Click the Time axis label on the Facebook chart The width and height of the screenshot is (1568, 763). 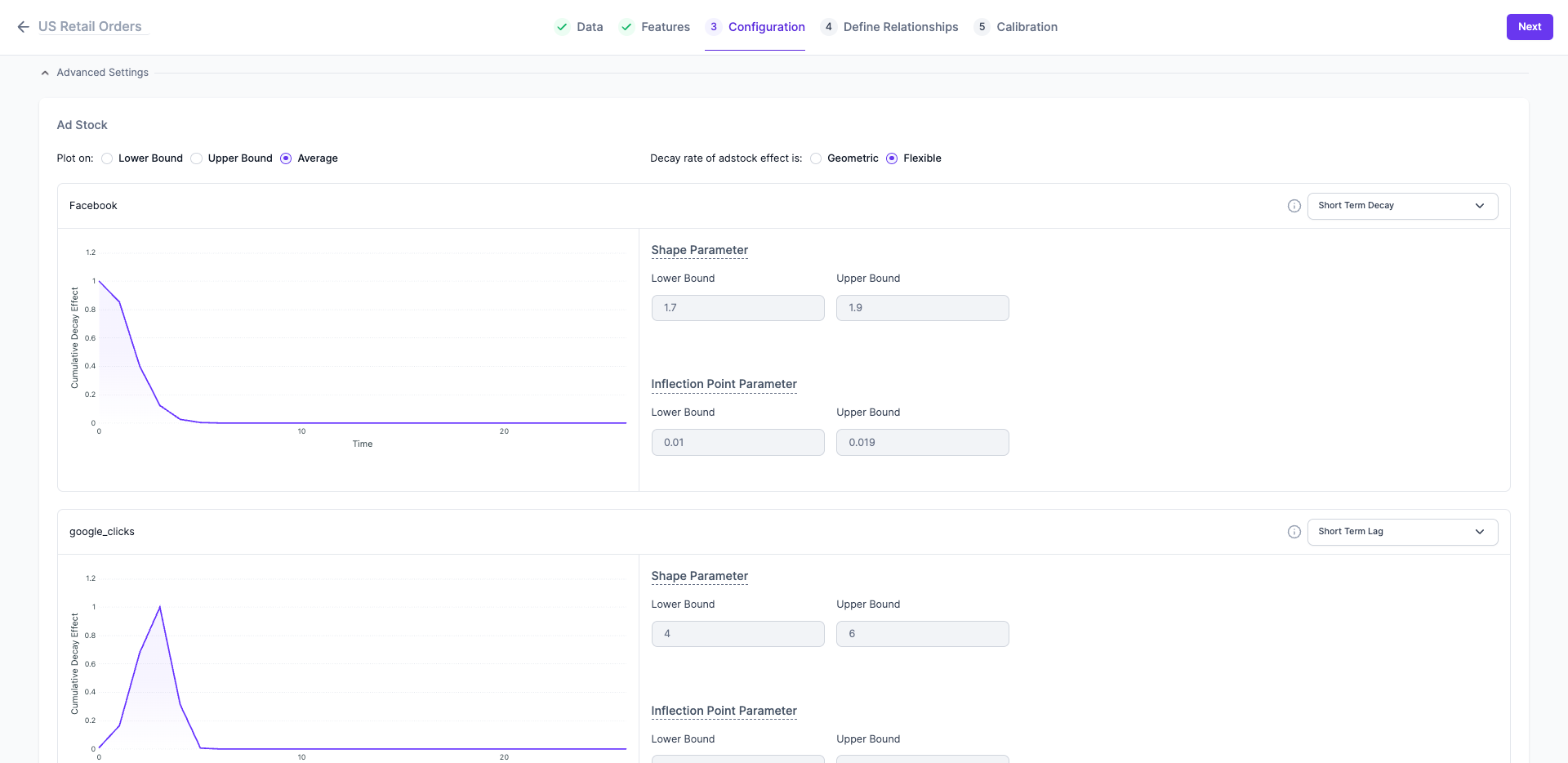(363, 444)
